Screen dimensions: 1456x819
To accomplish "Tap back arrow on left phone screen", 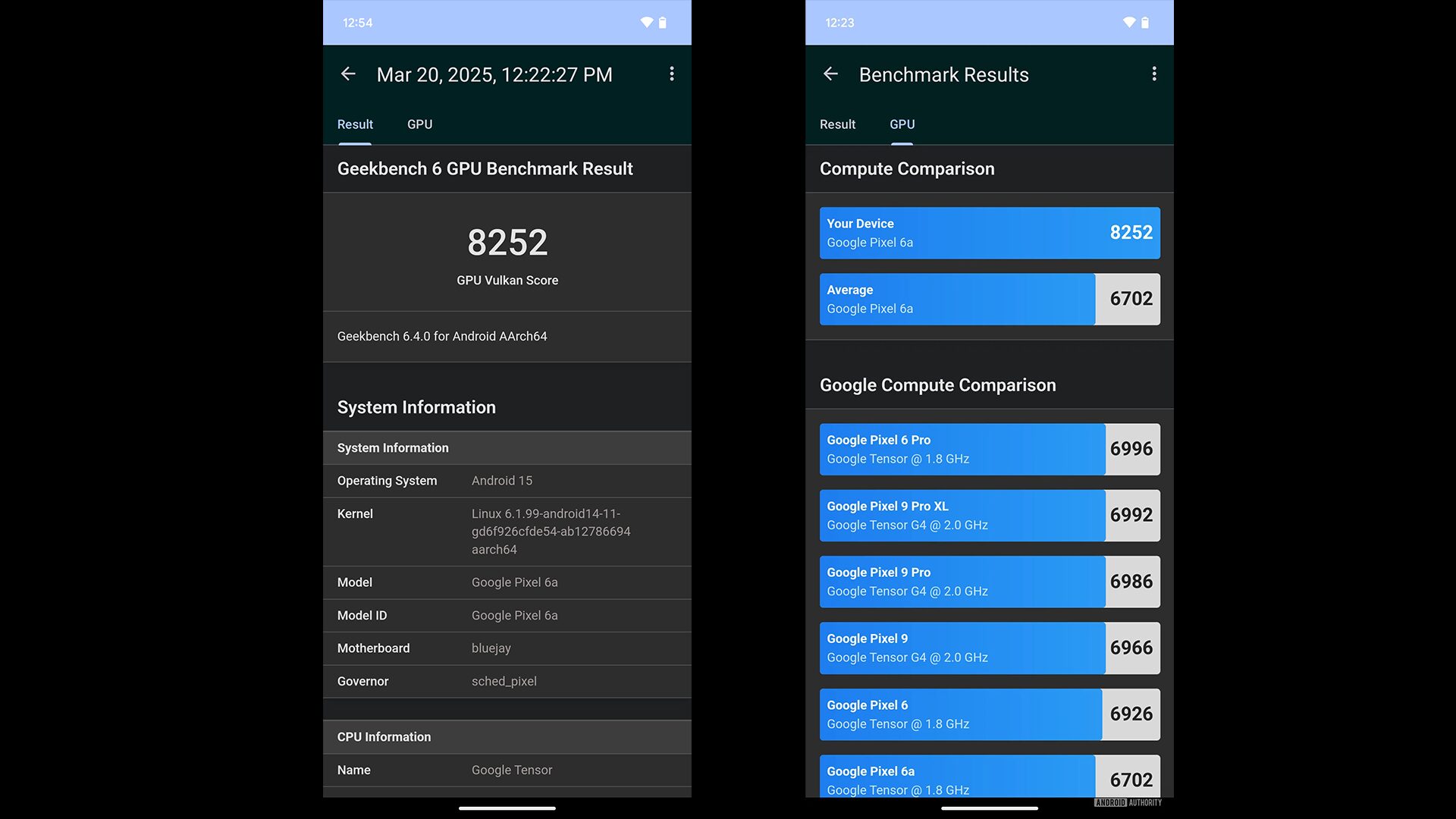I will point(348,74).
